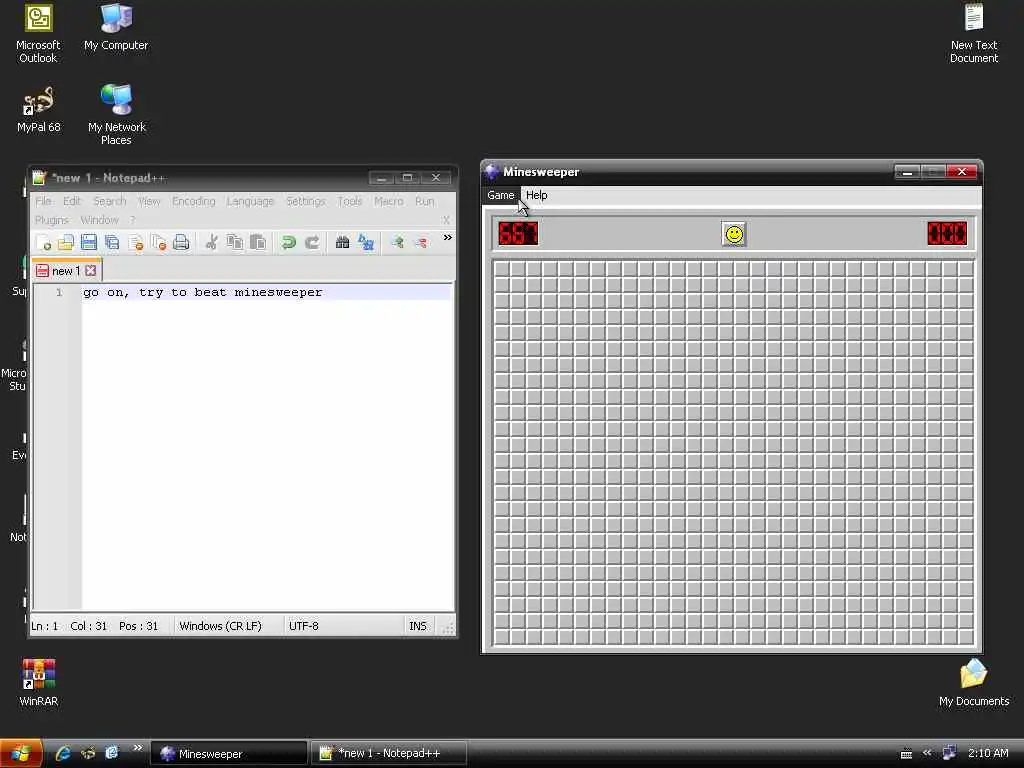
Task: Click 'UTF-8' encoding in Notepad++ status bar
Action: click(x=304, y=626)
